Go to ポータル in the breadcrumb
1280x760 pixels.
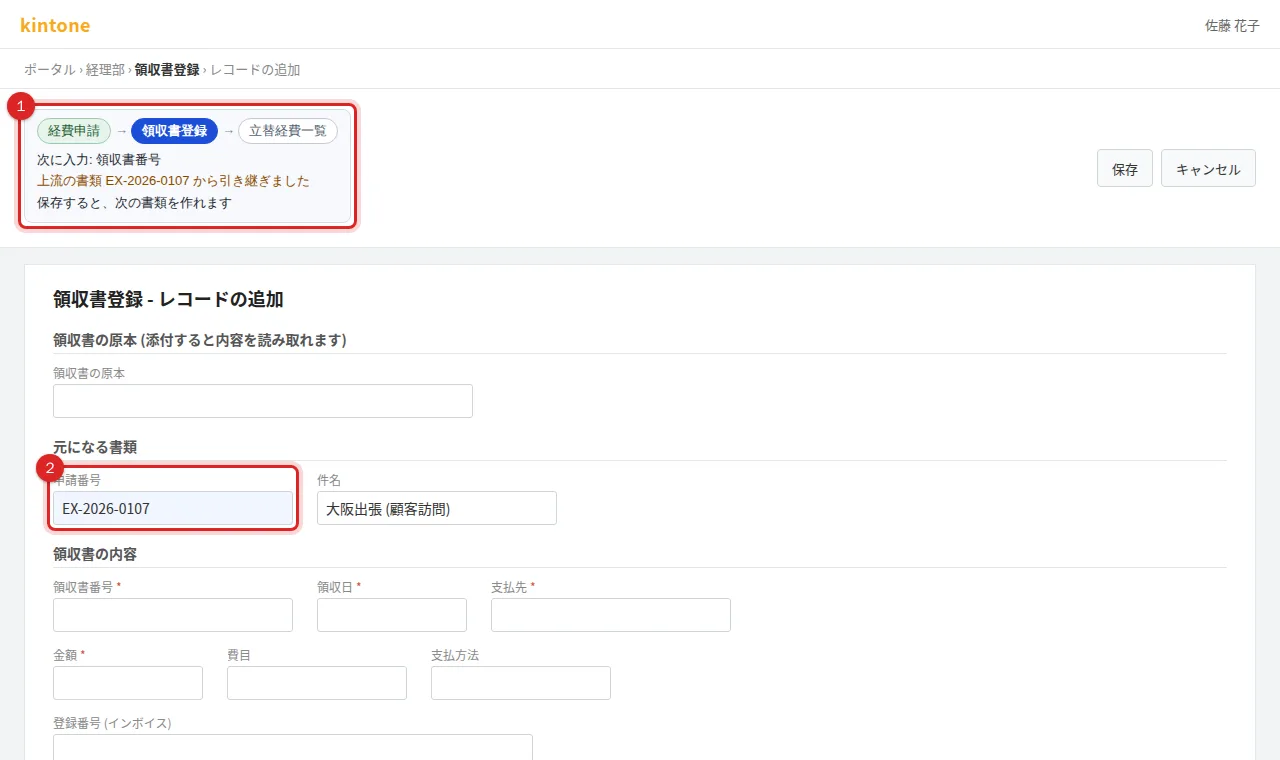(x=50, y=70)
